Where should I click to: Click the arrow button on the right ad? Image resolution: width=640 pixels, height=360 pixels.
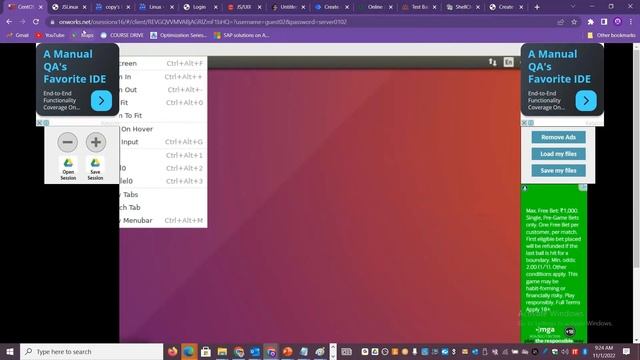point(586,101)
